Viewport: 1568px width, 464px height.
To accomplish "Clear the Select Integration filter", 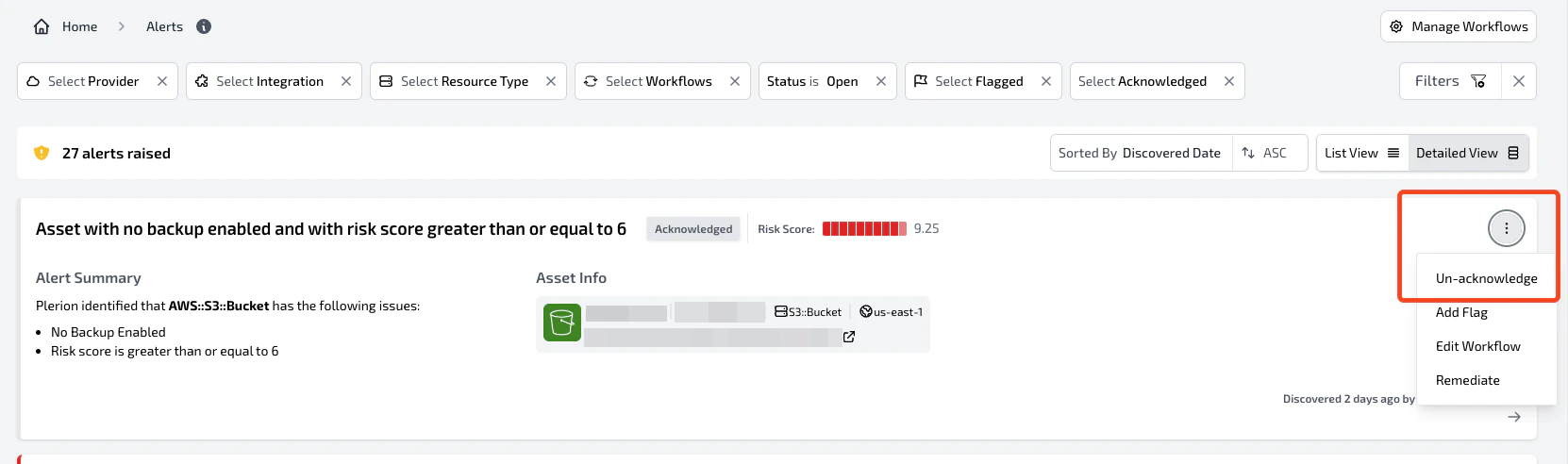I will click(x=346, y=81).
